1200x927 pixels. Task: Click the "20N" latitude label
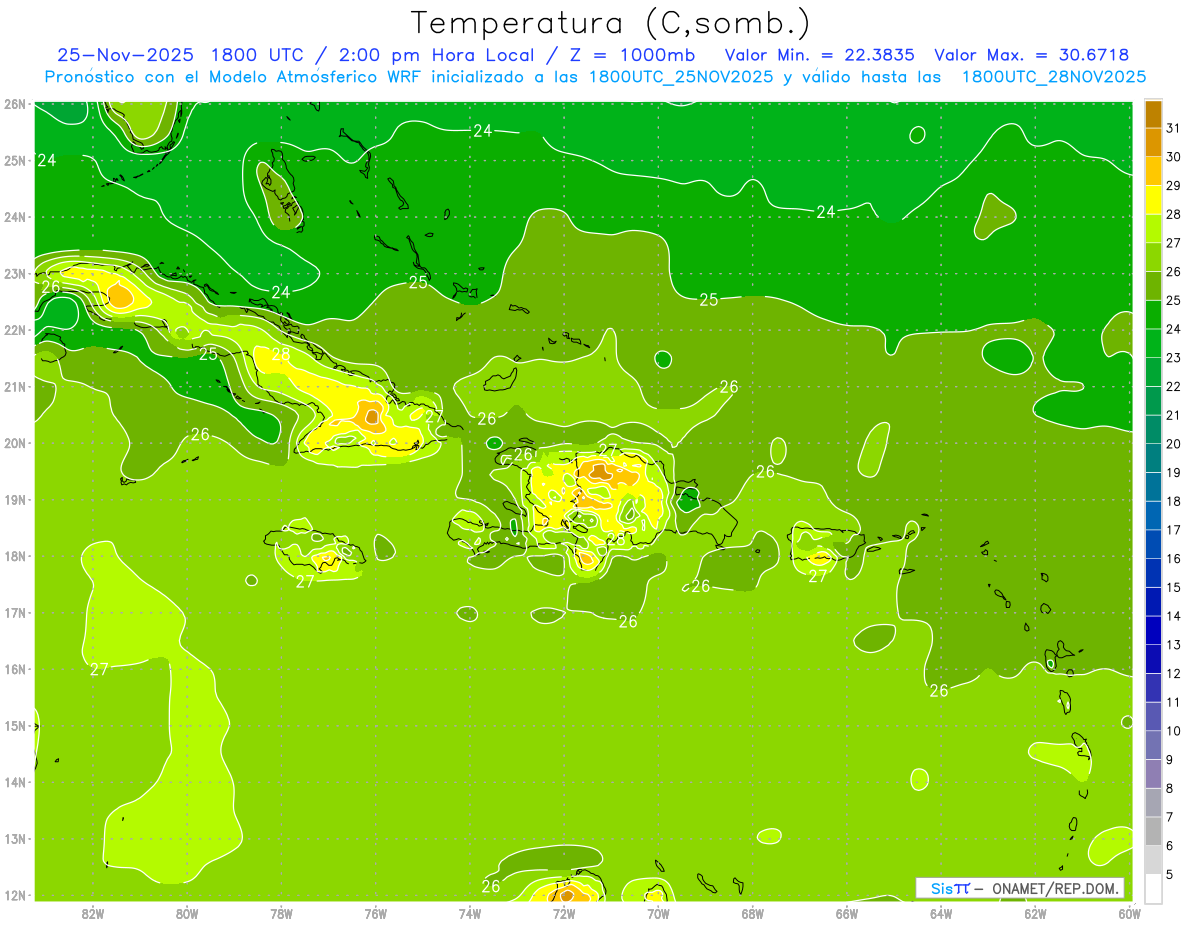tap(15, 442)
